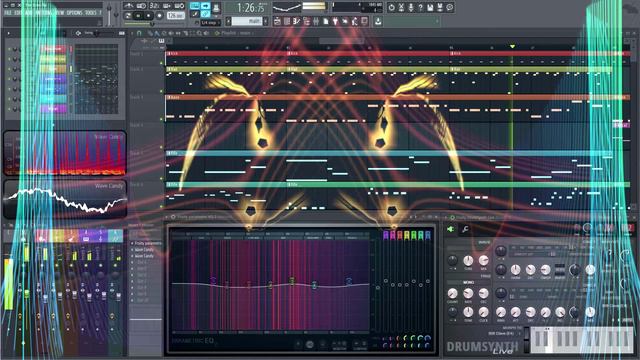The image size is (640, 360).
Task: Toggle the 3.2 countdown-before-recording icon
Action: (x=154, y=6)
